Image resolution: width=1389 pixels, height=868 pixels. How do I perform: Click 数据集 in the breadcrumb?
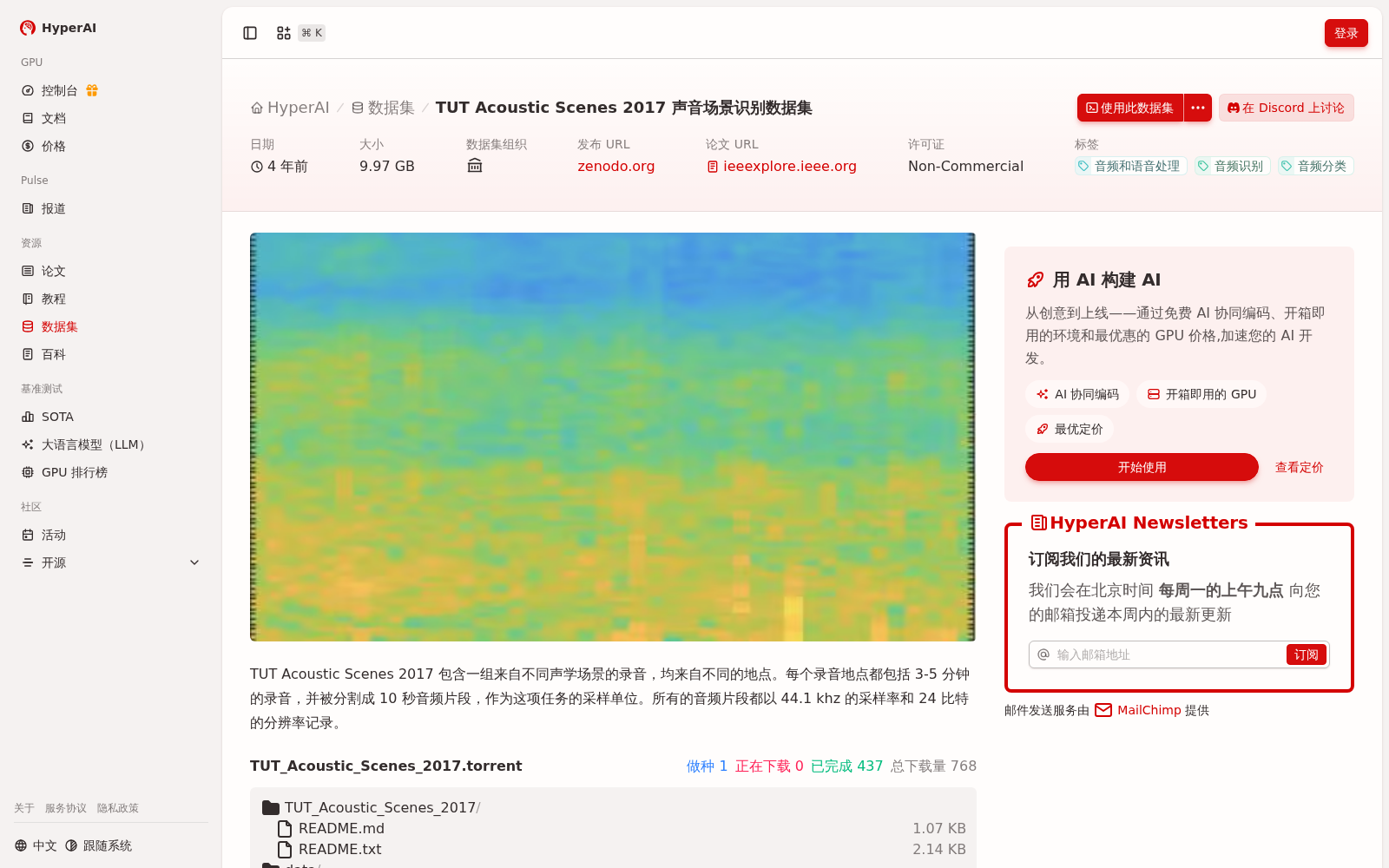pos(391,108)
